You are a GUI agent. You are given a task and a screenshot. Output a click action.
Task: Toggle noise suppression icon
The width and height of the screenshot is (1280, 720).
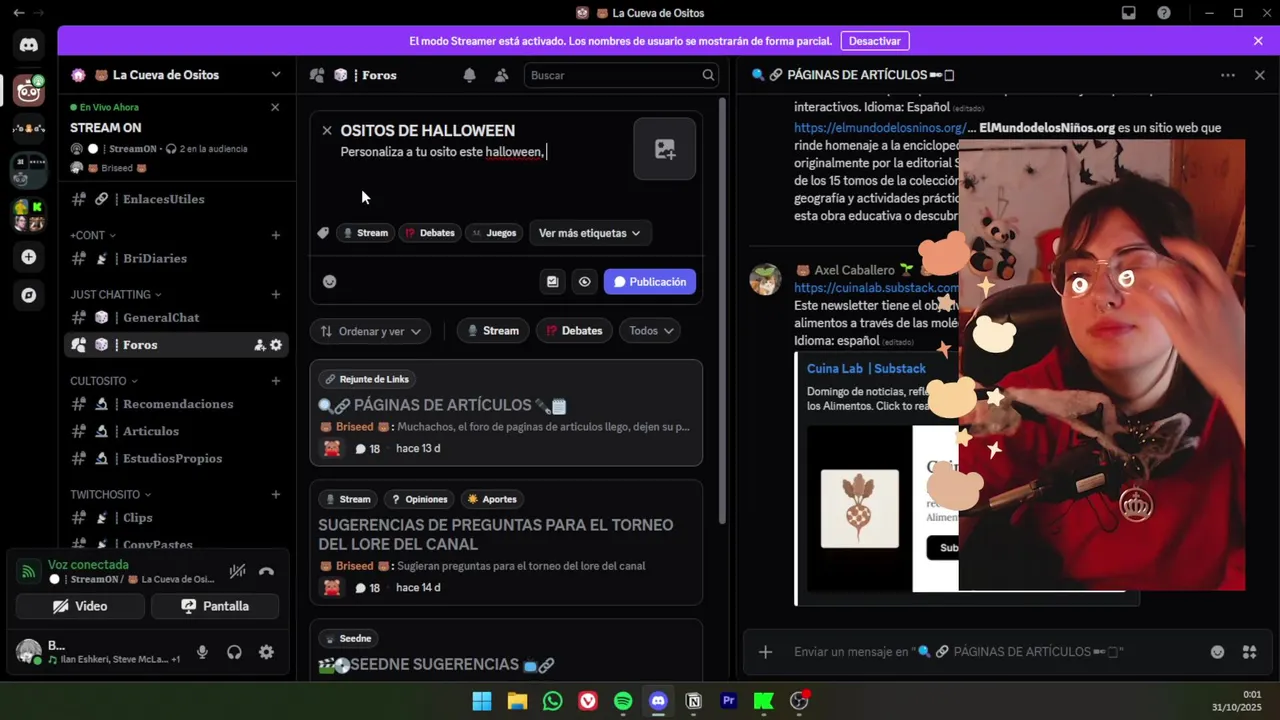pyautogui.click(x=237, y=572)
